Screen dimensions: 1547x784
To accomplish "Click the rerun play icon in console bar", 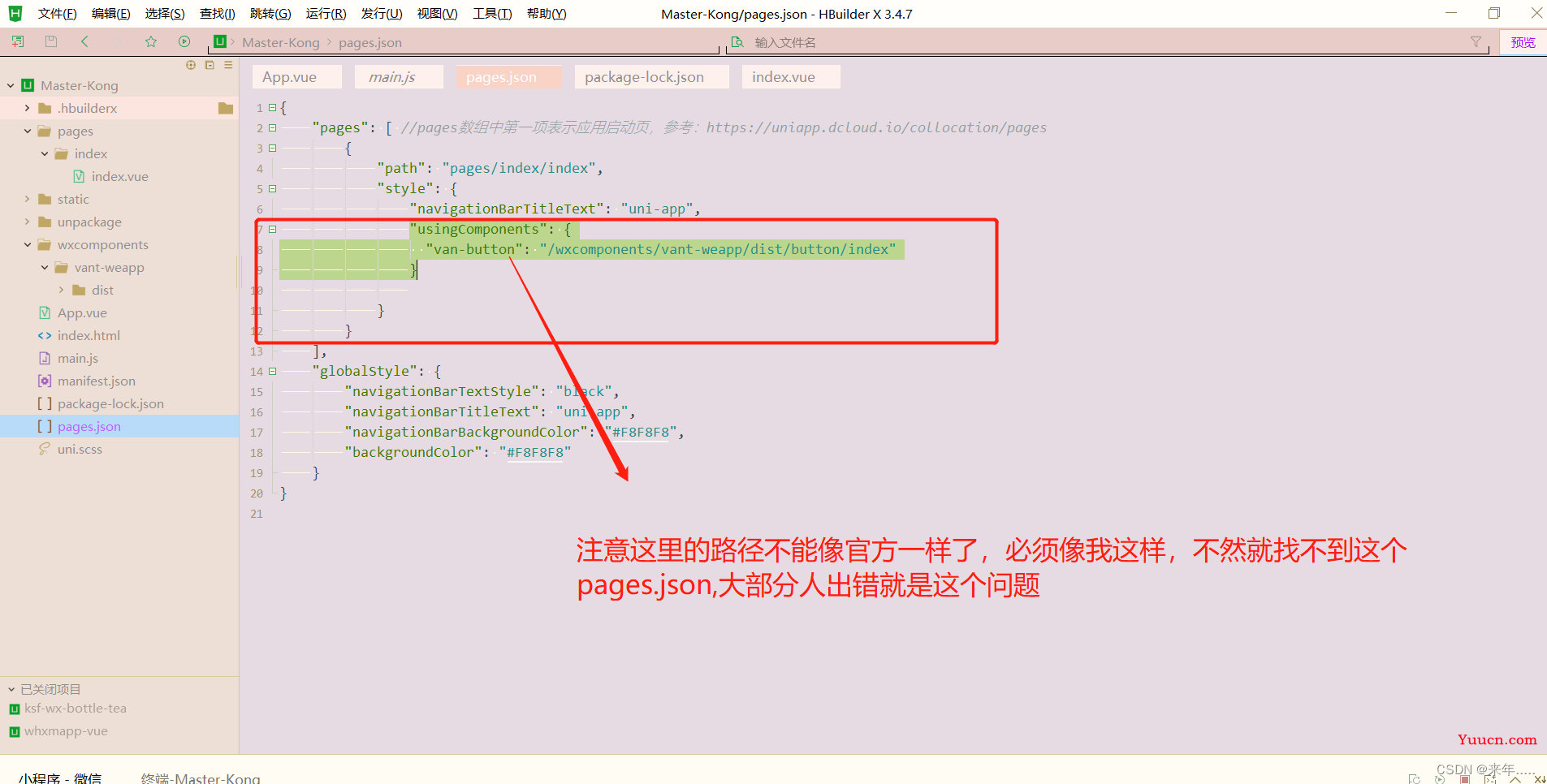I will pyautogui.click(x=1440, y=779).
